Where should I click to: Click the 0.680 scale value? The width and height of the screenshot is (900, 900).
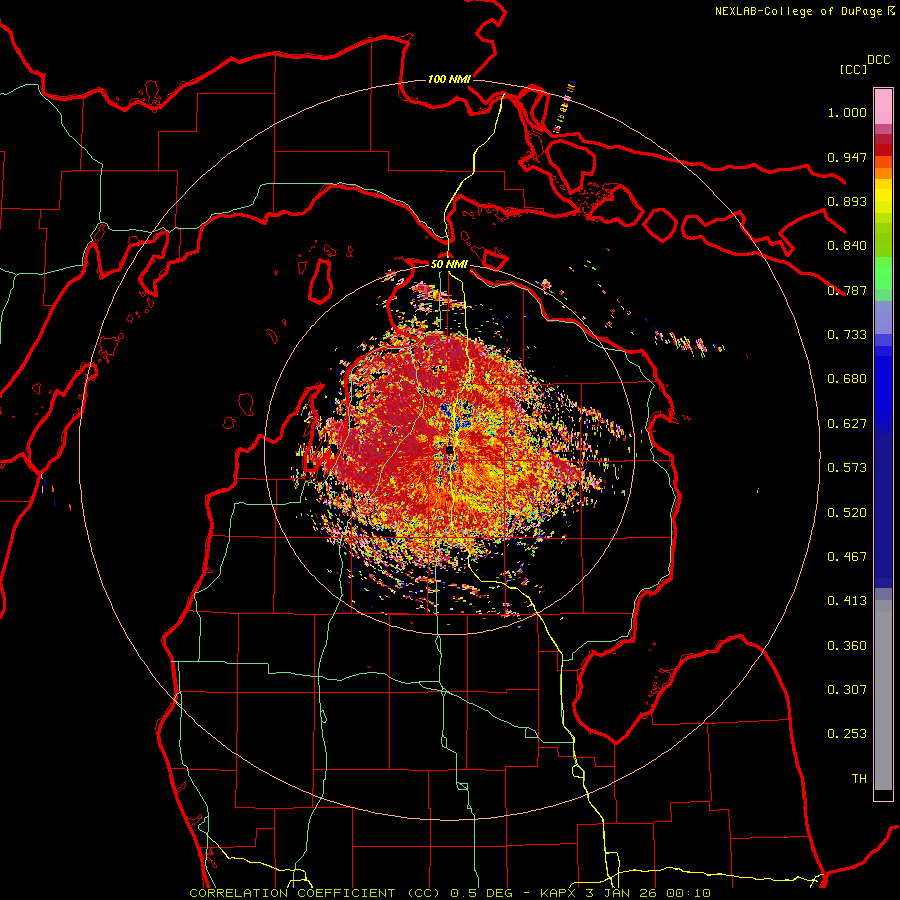[x=847, y=379]
